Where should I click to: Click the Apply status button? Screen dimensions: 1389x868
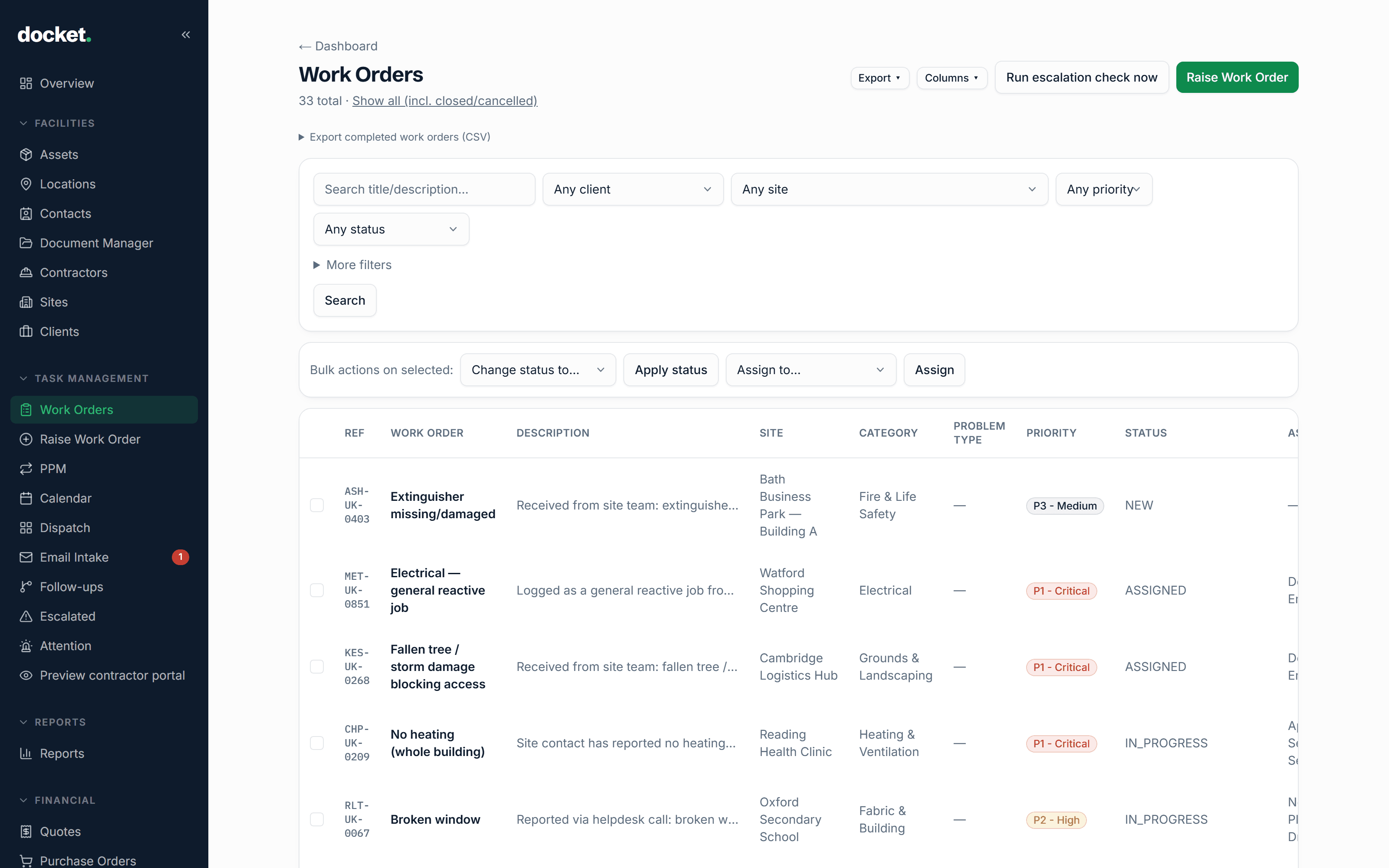[x=670, y=370]
